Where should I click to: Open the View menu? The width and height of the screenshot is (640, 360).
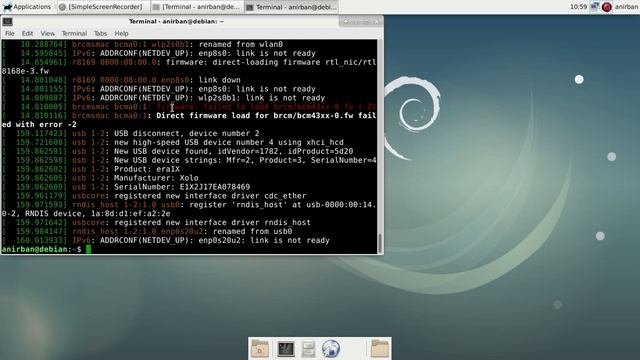click(x=47, y=33)
